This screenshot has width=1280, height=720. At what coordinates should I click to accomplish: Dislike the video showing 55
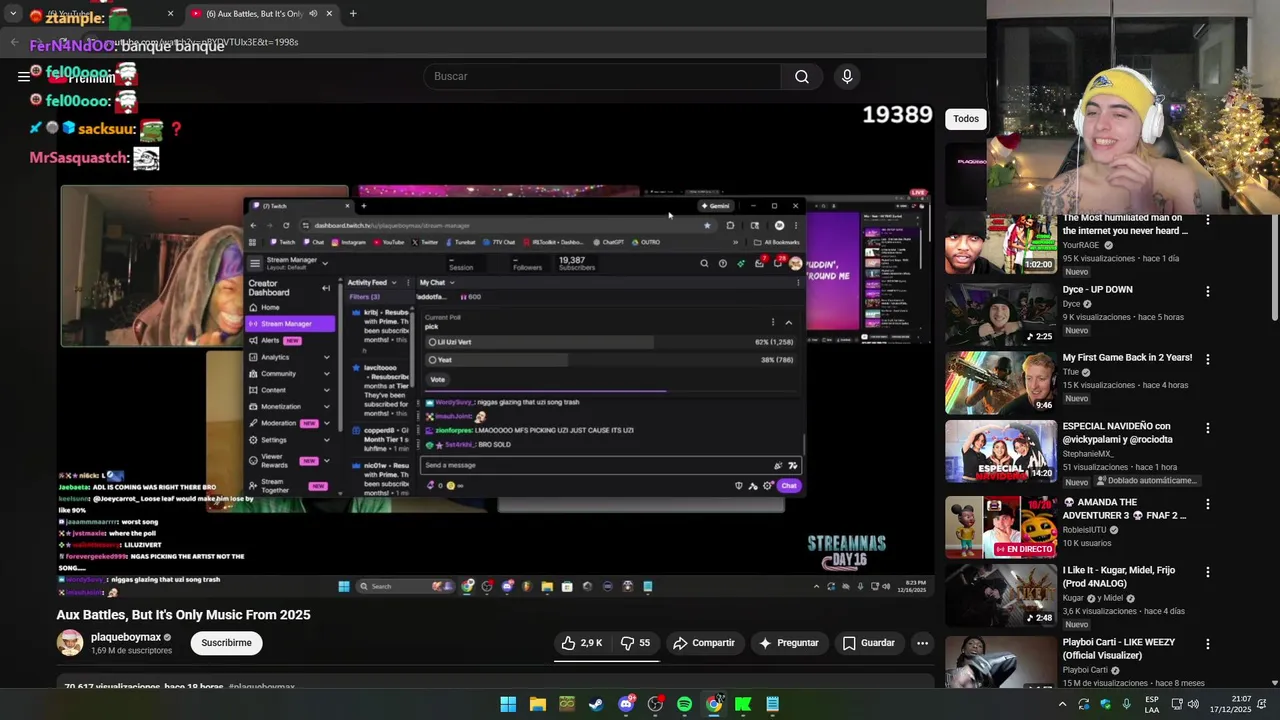(x=635, y=643)
